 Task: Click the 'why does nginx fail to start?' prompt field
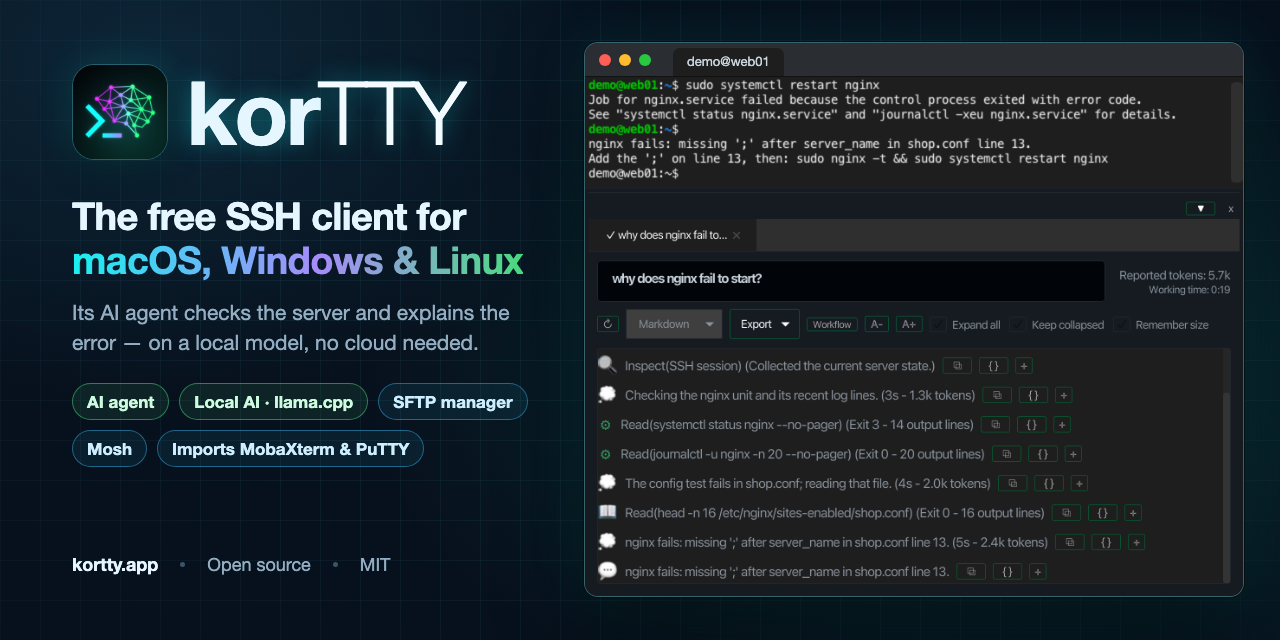(851, 281)
